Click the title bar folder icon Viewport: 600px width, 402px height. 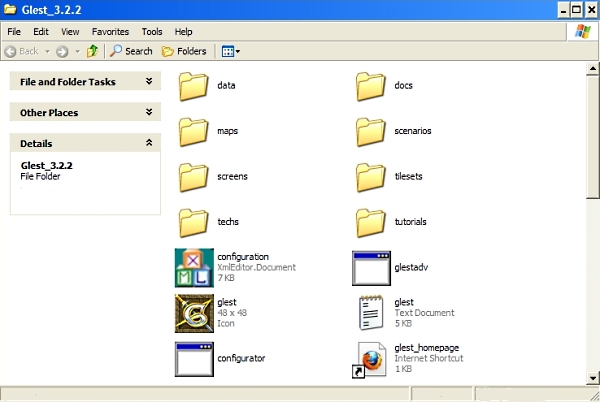coord(10,10)
